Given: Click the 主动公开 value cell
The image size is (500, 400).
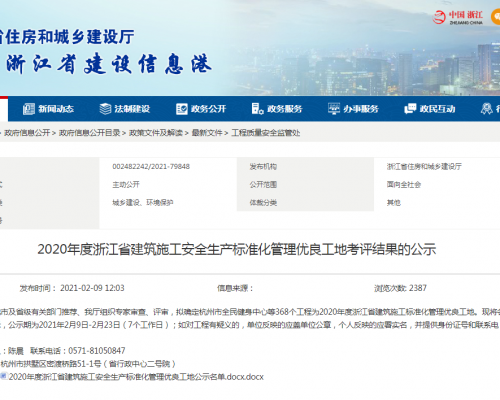Looking at the screenshot, I should (x=126, y=184).
